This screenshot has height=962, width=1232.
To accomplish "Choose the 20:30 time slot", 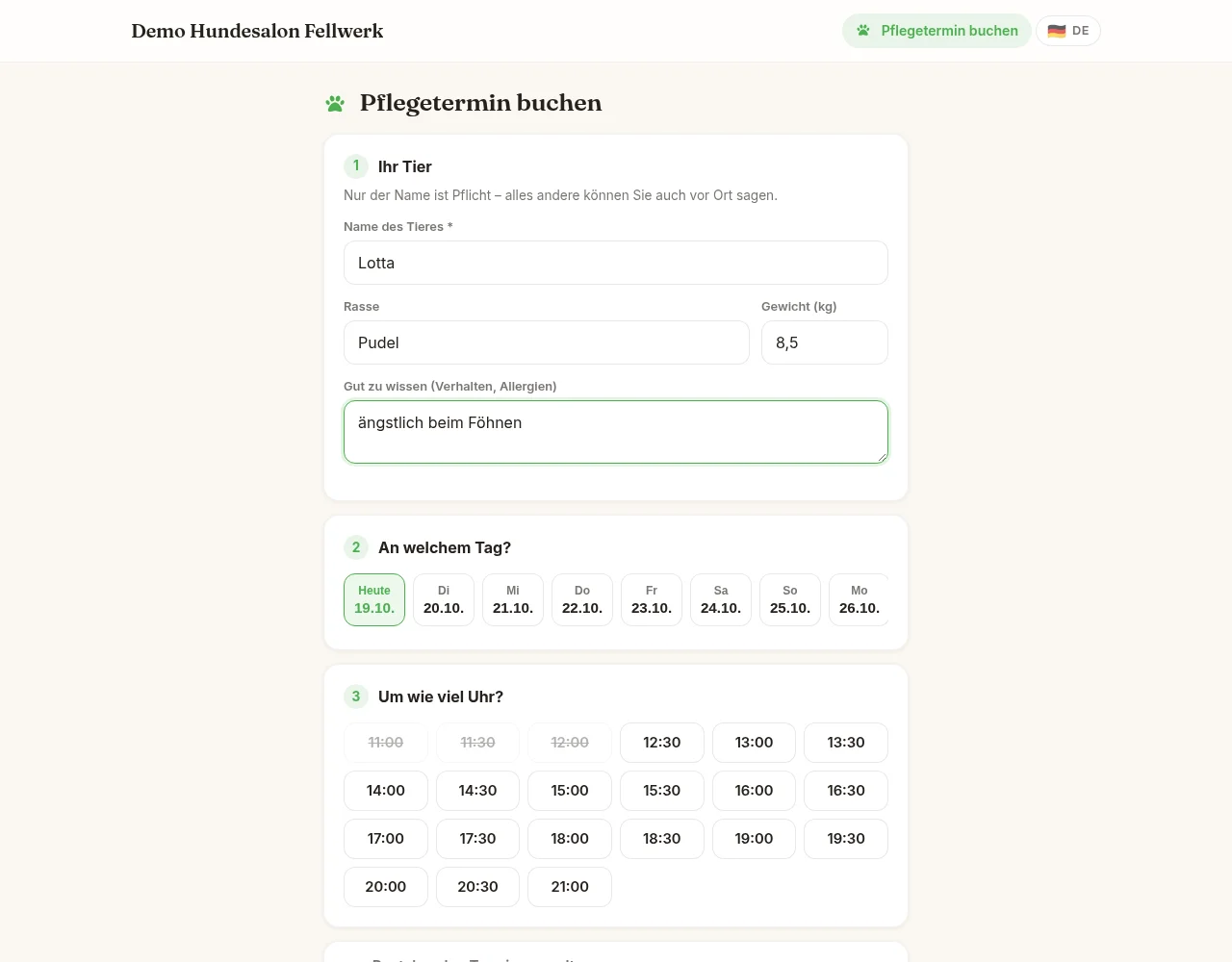I will tap(478, 887).
